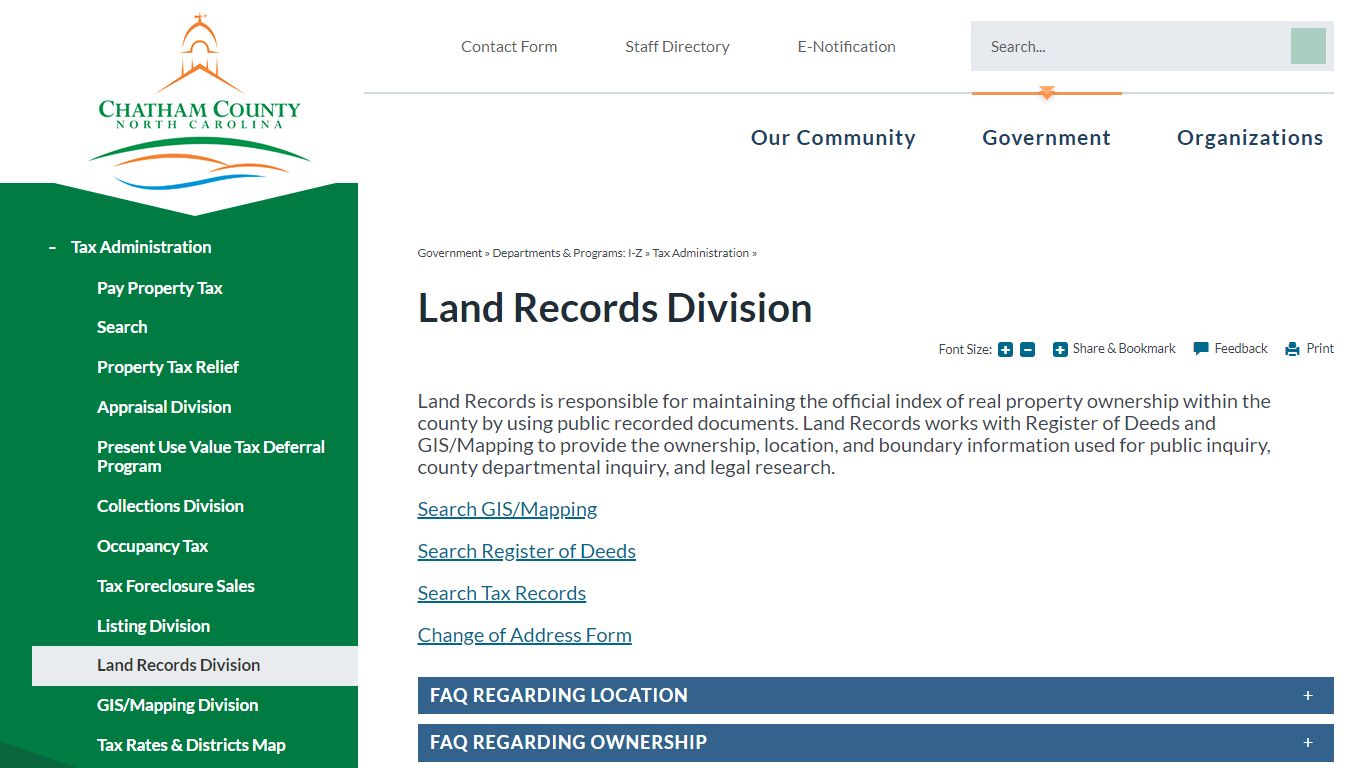1366x768 pixels.
Task: Expand FAQ Regarding Ownership section
Action: coord(876,742)
